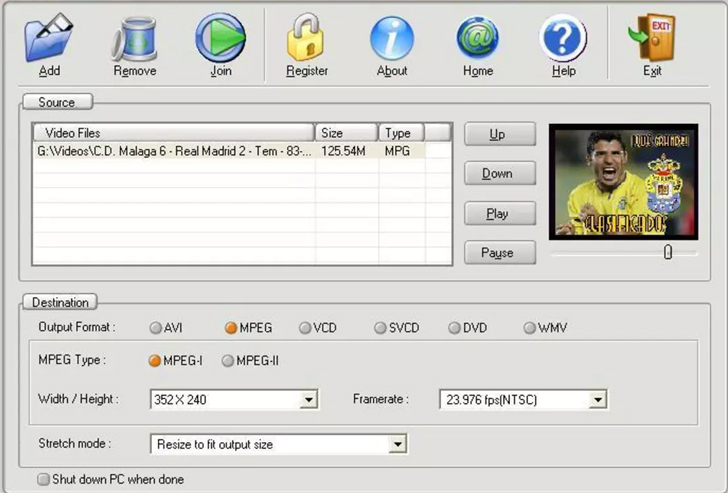Sort by the Size column header

point(346,133)
